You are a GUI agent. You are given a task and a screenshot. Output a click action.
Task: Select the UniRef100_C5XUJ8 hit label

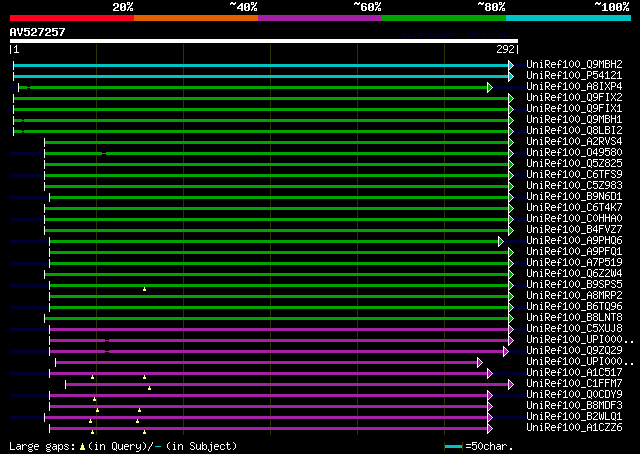tap(574, 329)
